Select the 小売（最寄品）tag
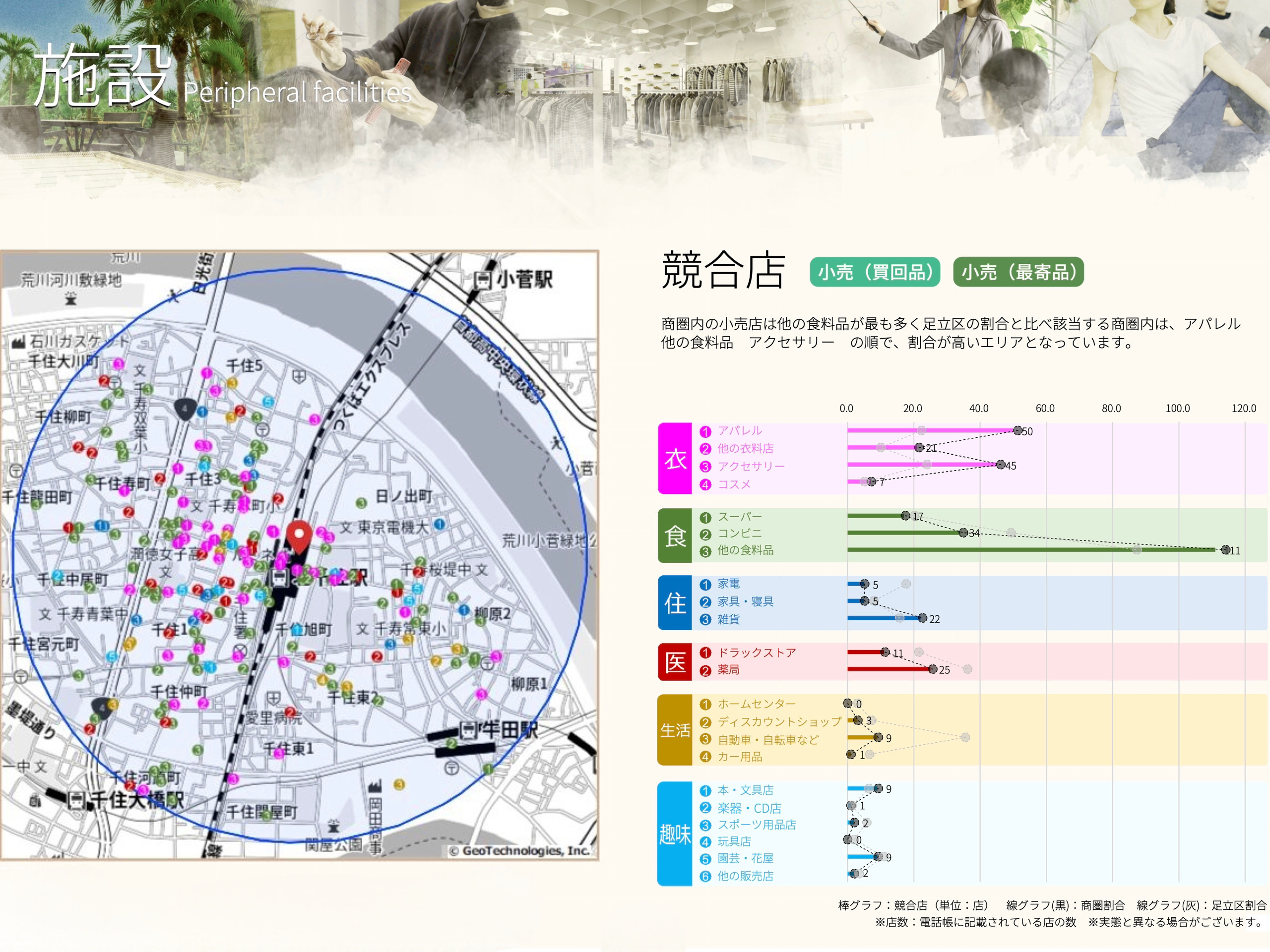 pos(1018,272)
